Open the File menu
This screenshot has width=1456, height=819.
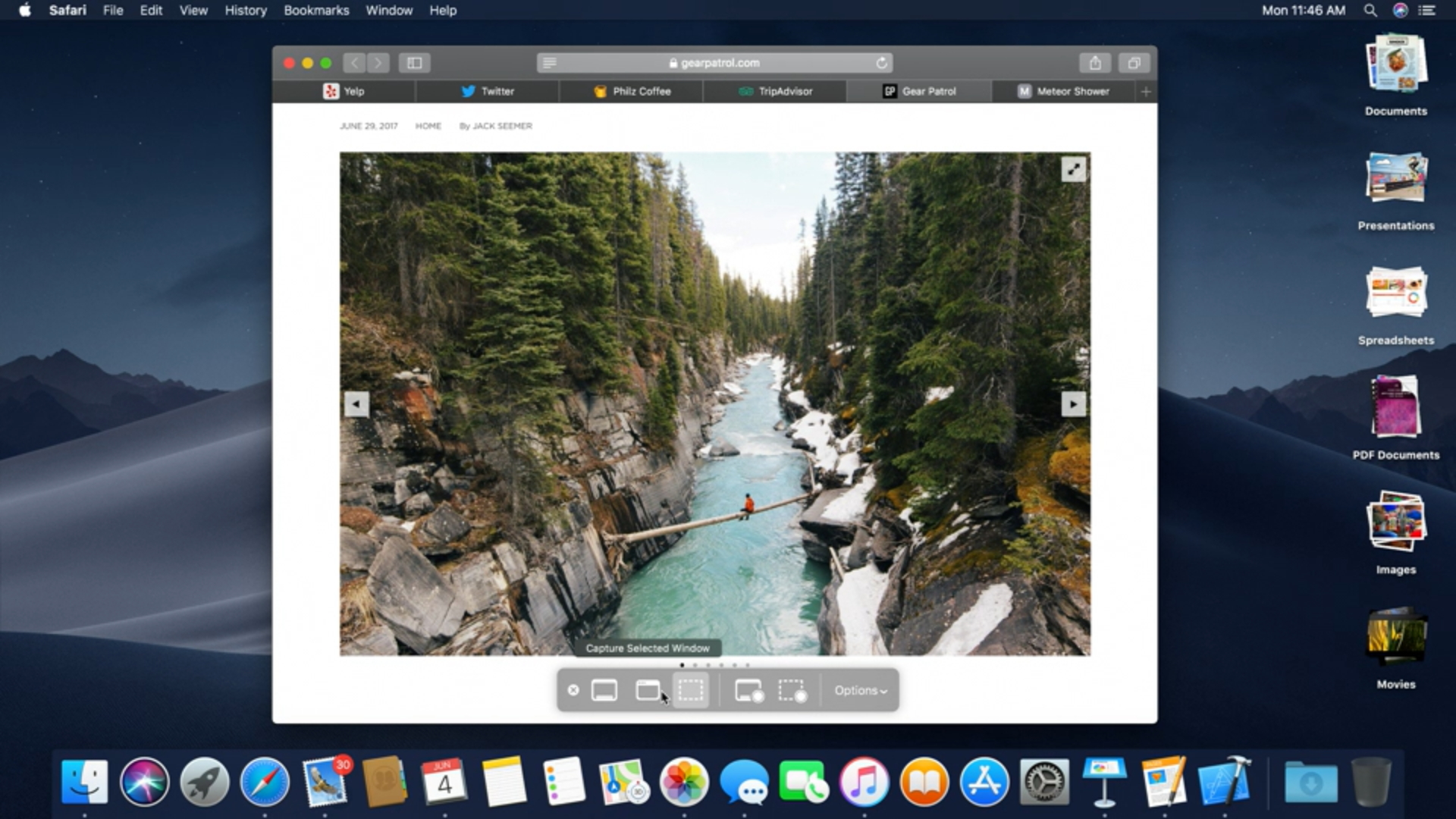(x=113, y=10)
